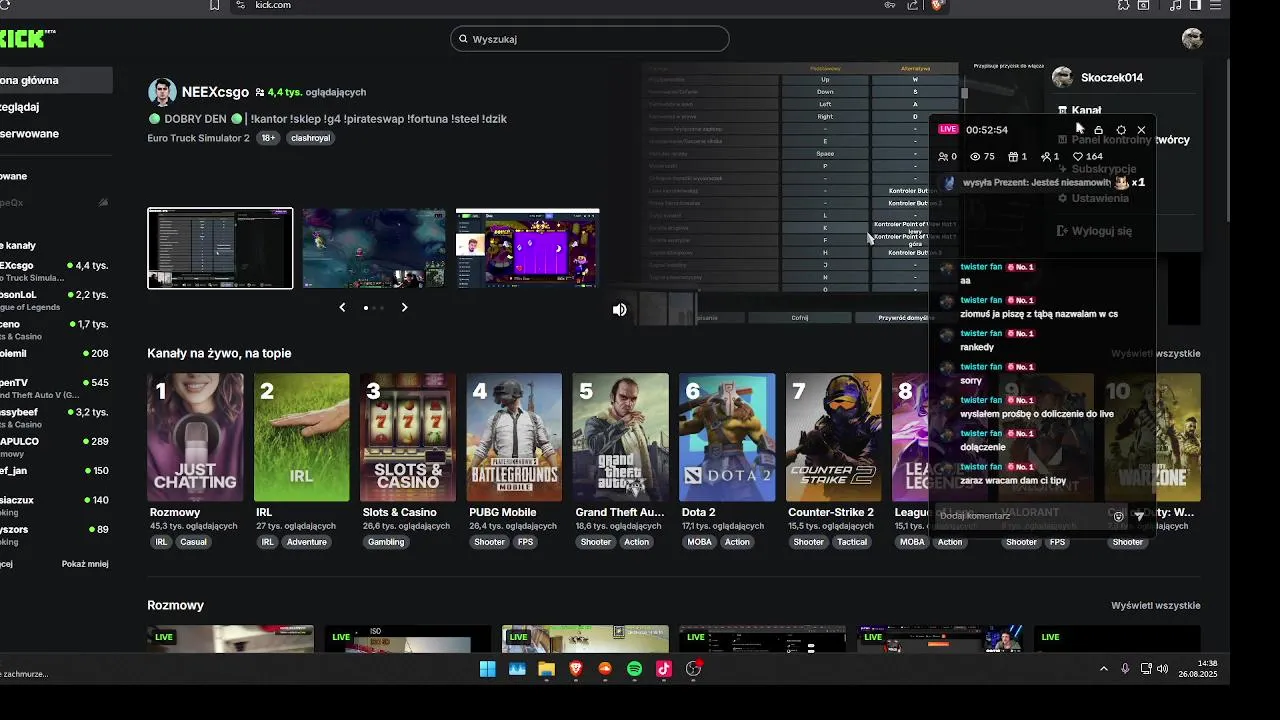The width and height of the screenshot is (1280, 720).
Task: Click Casual tag under Rozmowy
Action: [x=193, y=542]
